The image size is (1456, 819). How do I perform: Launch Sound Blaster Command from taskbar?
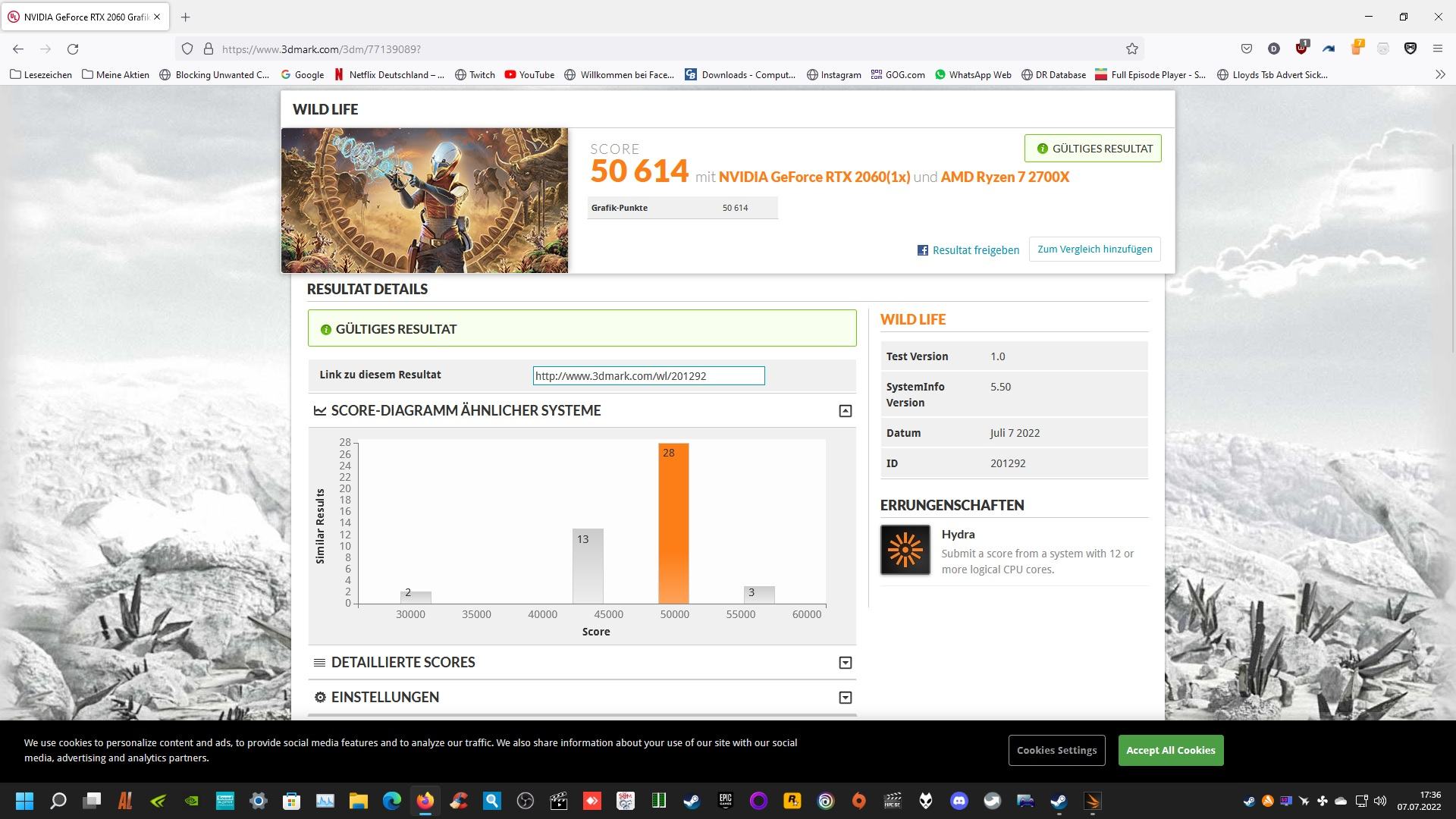point(225,801)
